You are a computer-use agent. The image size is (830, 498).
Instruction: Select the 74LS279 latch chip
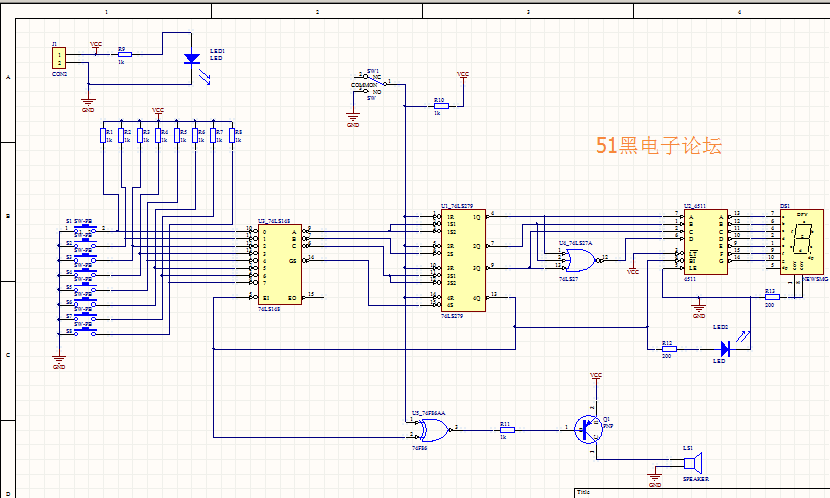(463, 260)
